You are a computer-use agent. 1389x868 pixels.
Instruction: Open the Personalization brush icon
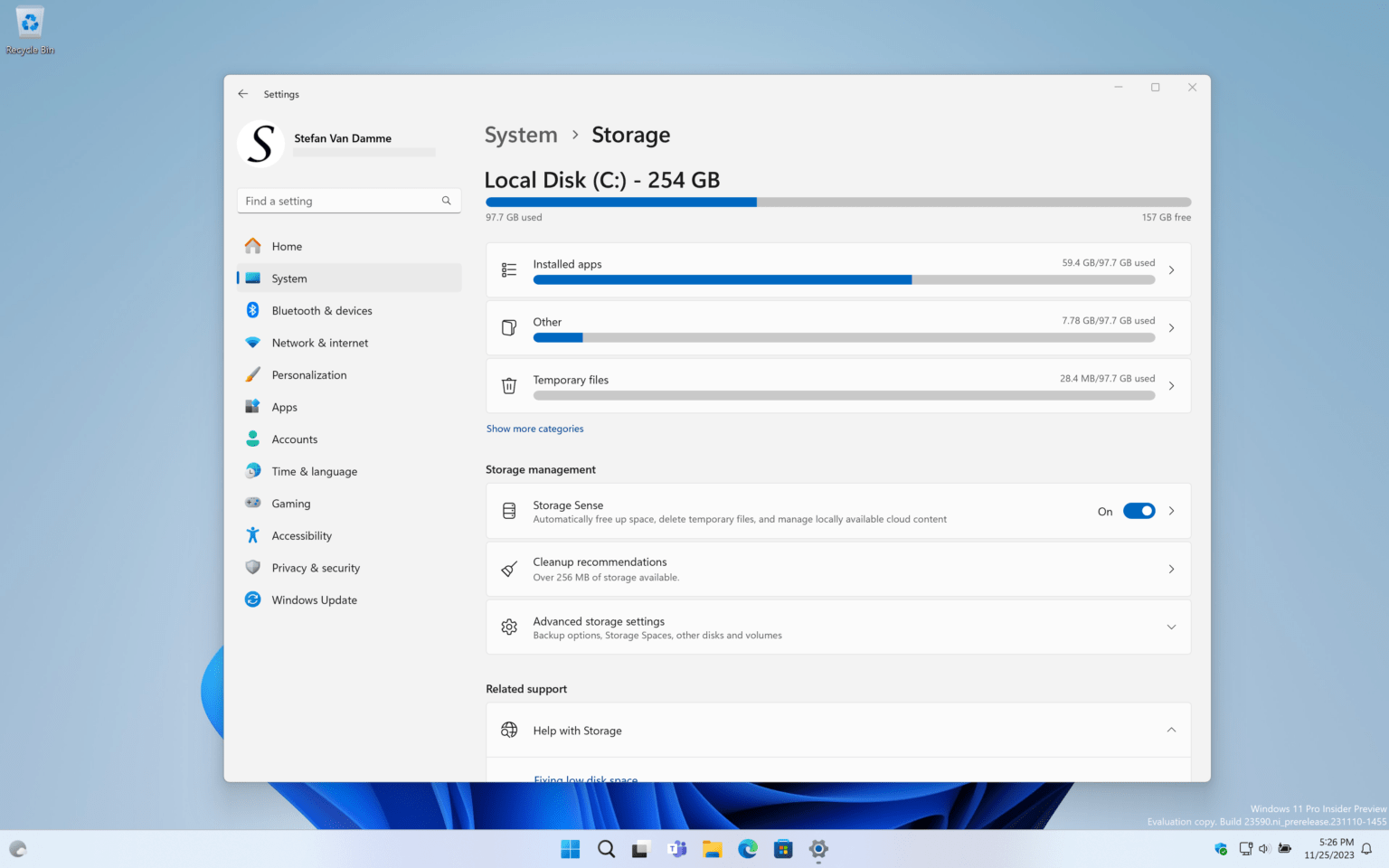click(x=251, y=374)
